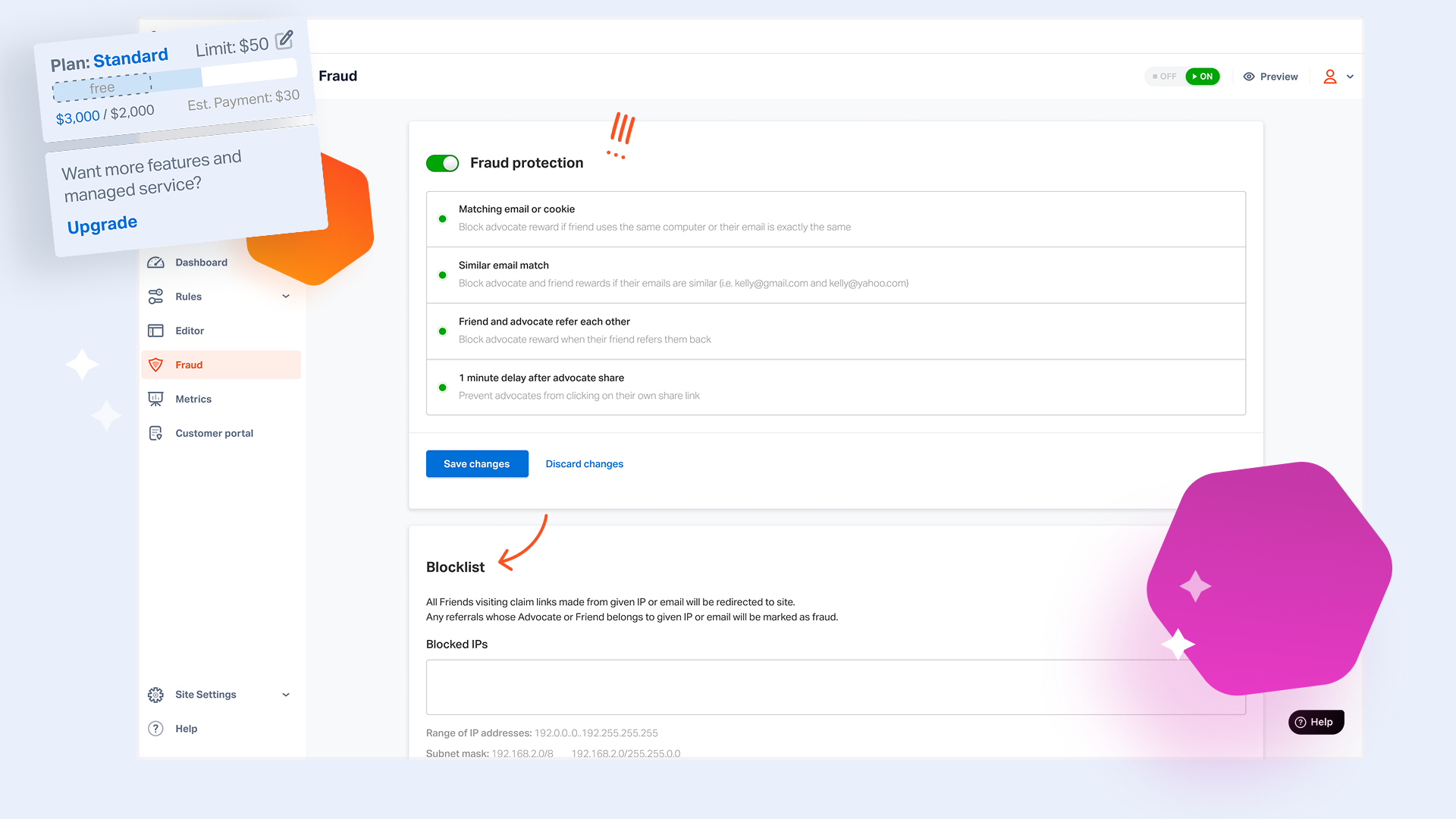Click the Site Settings gear icon
1456x819 pixels.
(155, 695)
